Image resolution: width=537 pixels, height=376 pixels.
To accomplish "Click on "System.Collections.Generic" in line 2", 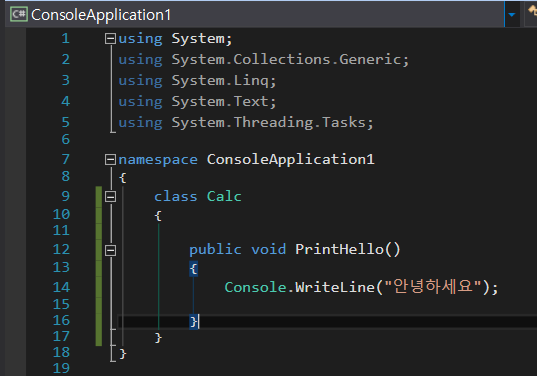I will 286,60.
